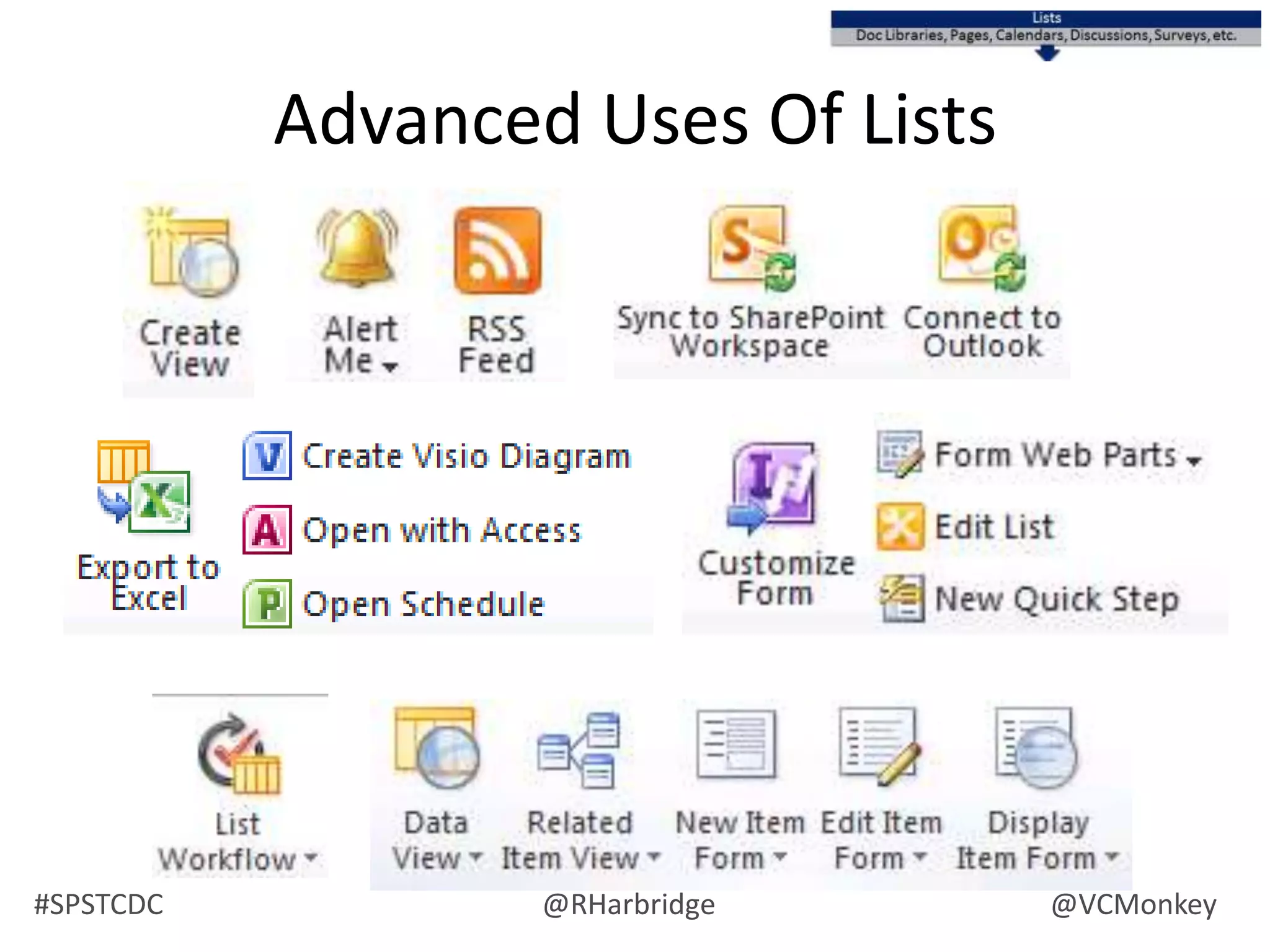Open the orange RSS Feed icon

pos(497,250)
